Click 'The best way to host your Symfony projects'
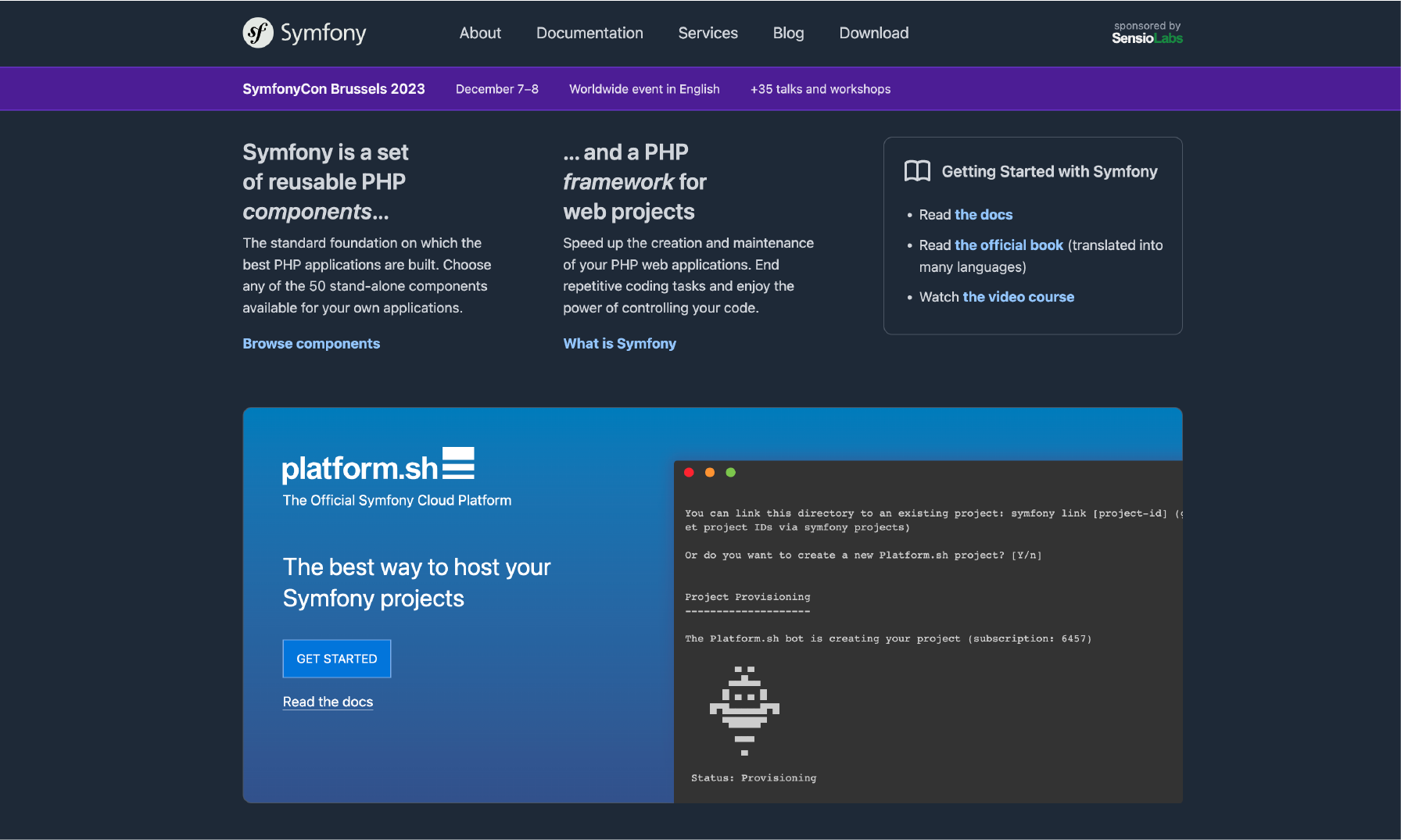Screen dimensions: 1401x840 (x=417, y=582)
